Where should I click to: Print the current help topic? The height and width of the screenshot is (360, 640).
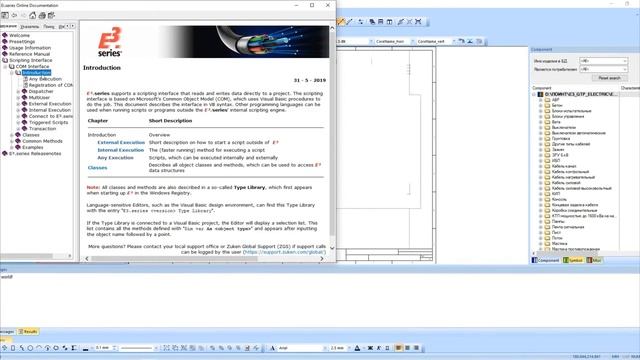click(x=42, y=16)
